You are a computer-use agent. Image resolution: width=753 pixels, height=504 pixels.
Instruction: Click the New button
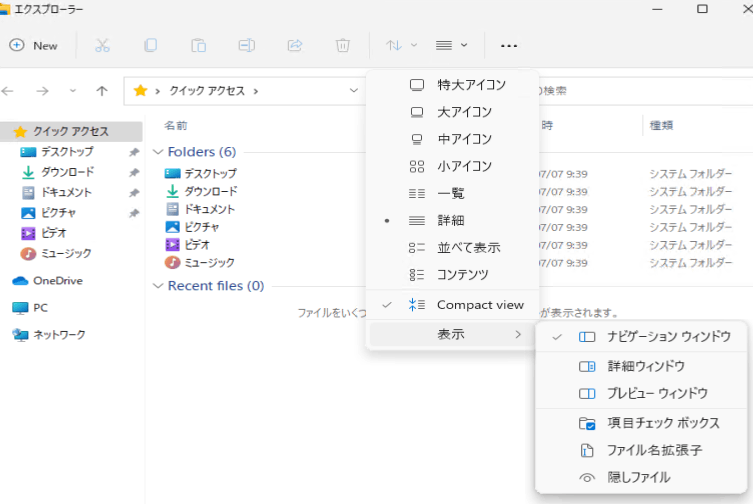point(34,46)
